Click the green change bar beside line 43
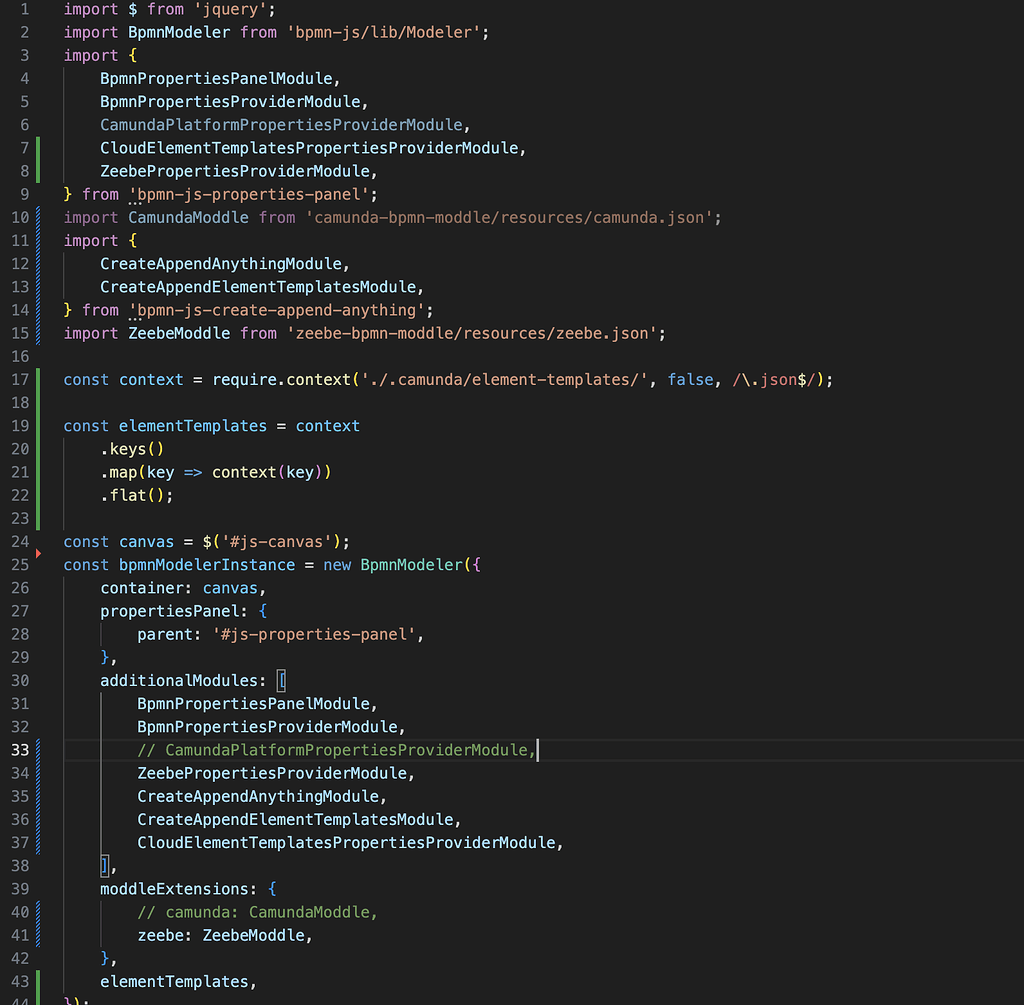 pos(37,981)
